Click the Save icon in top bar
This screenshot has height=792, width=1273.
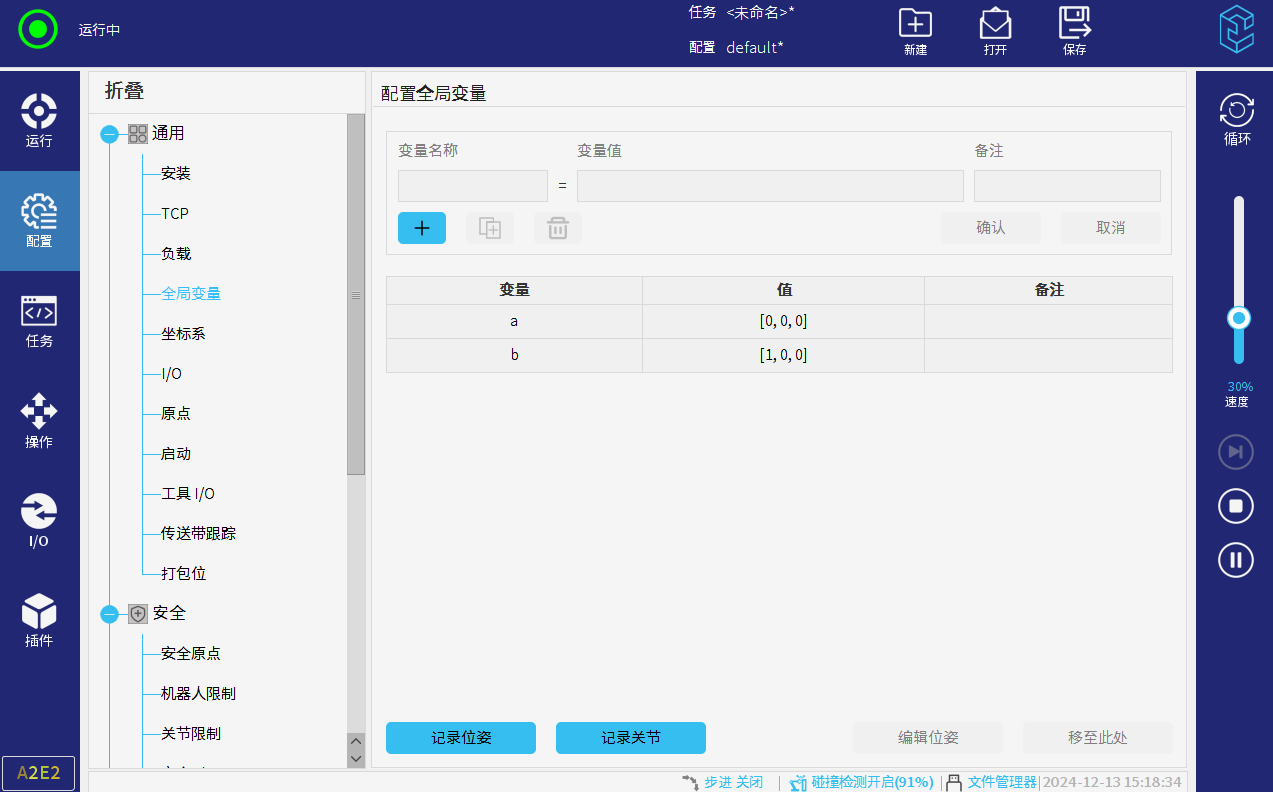point(1075,24)
